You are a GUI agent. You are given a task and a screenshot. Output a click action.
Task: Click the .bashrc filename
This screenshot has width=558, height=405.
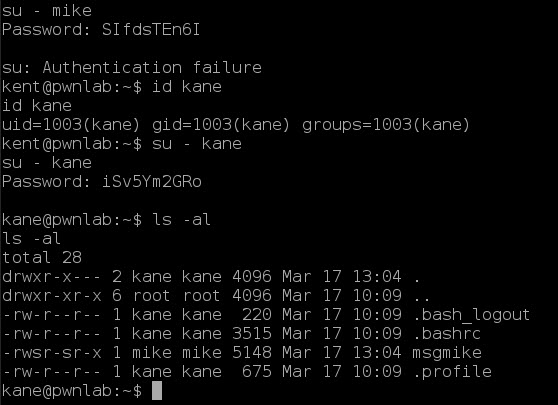[448, 334]
